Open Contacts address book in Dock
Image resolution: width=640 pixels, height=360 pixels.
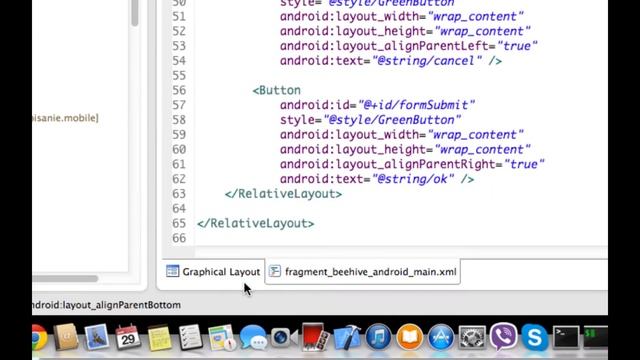point(66,337)
